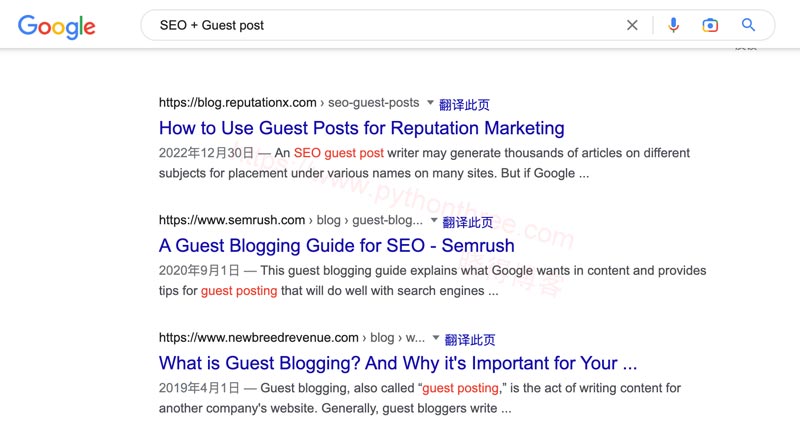Click the 'seo-guest-posts' breadcrumb in the first result
Viewport: 800px width, 438px height.
click(x=375, y=103)
